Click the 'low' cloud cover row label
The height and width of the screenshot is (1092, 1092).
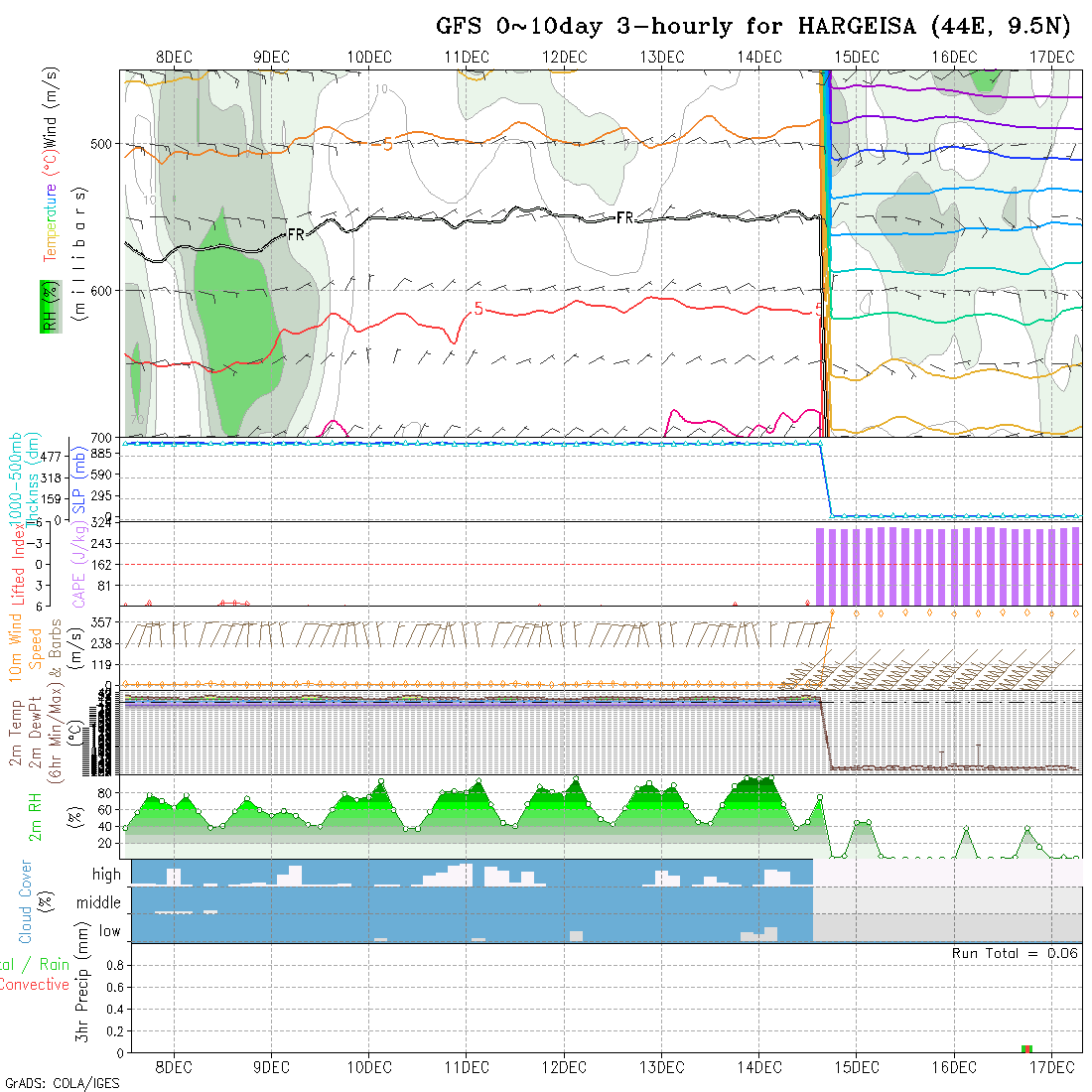[109, 931]
